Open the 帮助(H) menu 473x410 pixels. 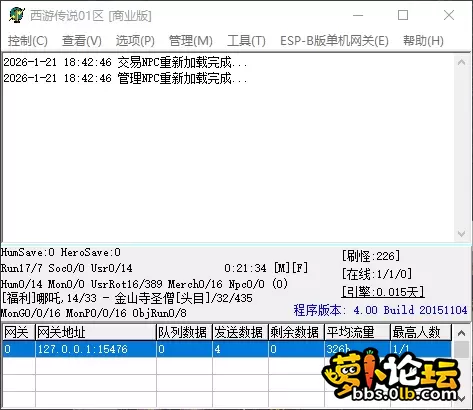tap(423, 41)
